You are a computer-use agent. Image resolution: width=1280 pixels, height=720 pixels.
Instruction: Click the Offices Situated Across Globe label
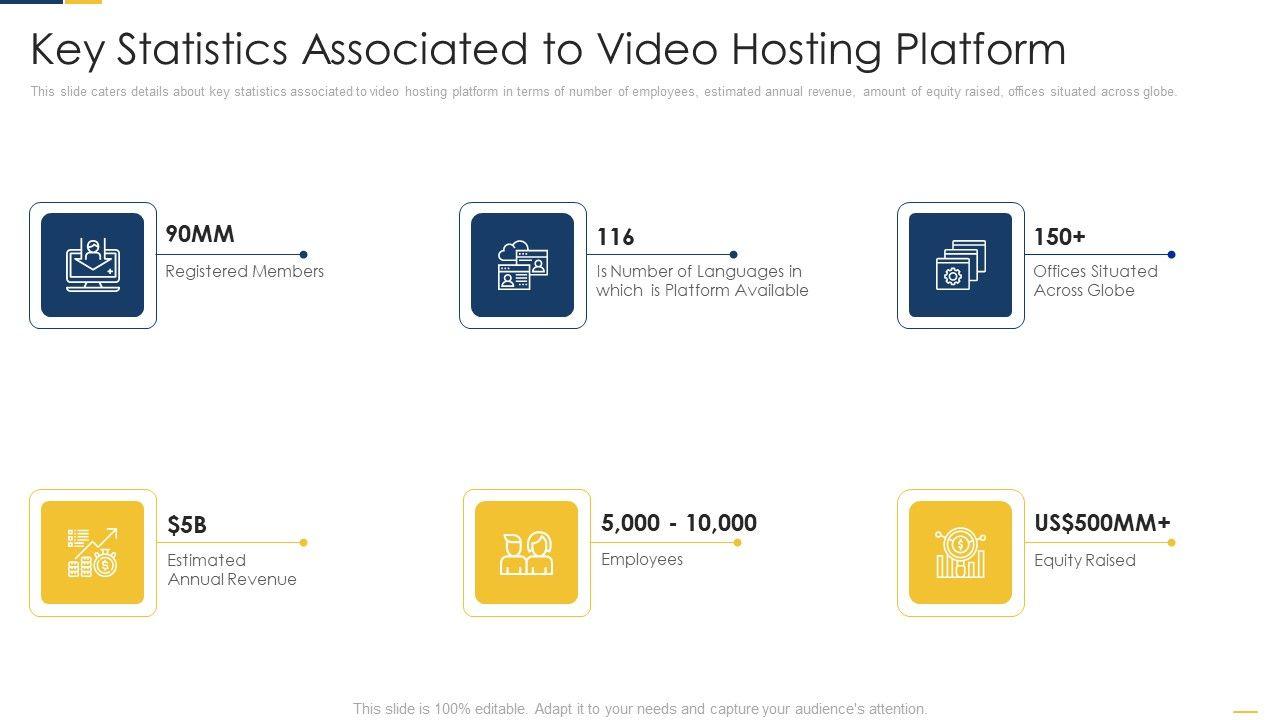coord(1095,281)
